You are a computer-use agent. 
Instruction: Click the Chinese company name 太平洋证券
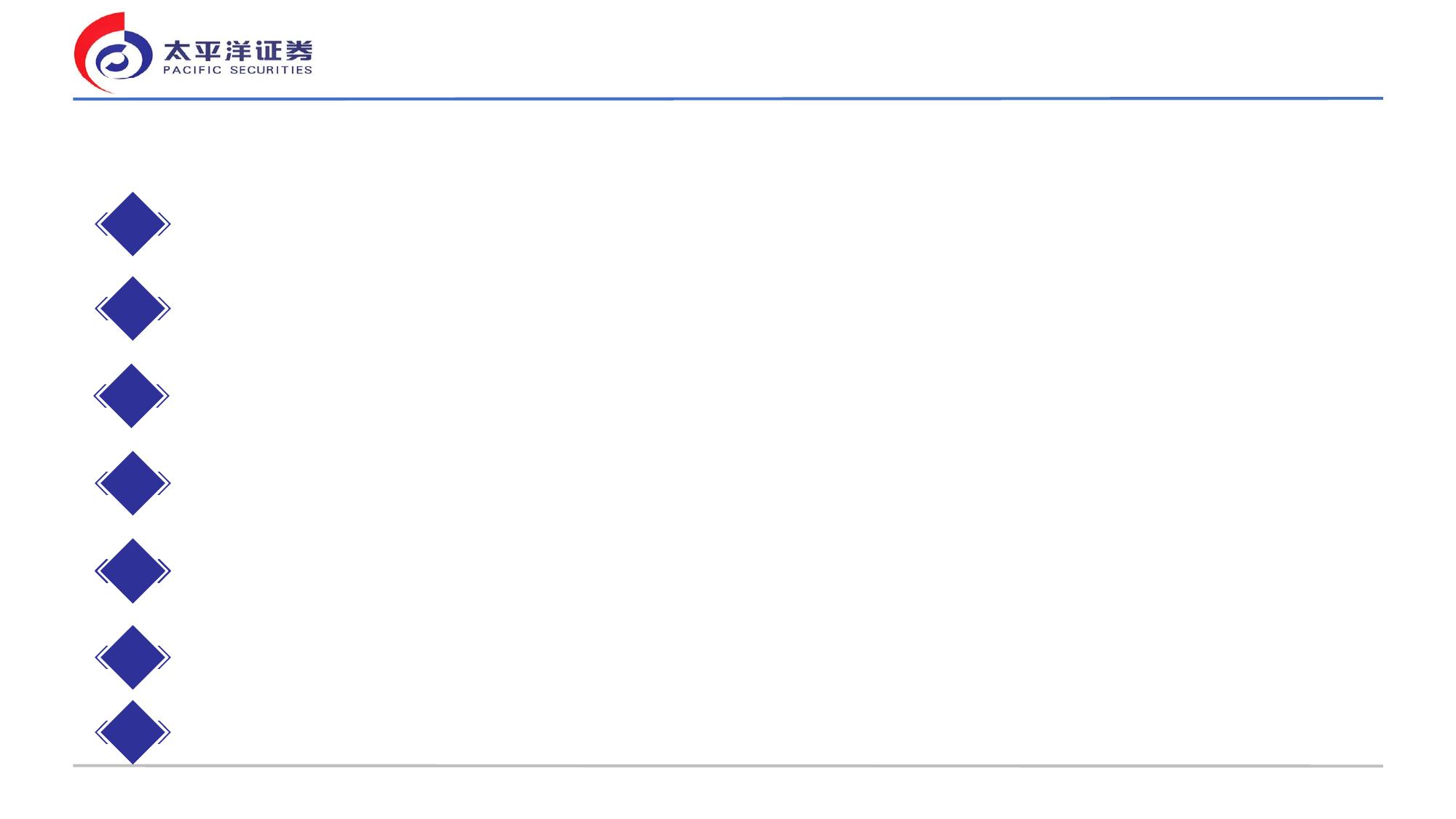[238, 51]
